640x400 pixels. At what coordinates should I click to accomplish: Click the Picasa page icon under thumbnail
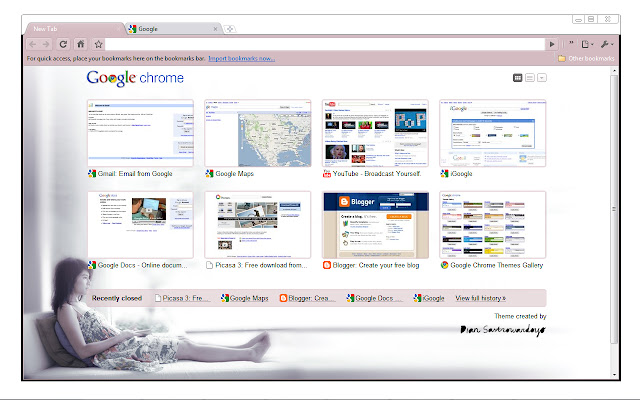(209, 265)
